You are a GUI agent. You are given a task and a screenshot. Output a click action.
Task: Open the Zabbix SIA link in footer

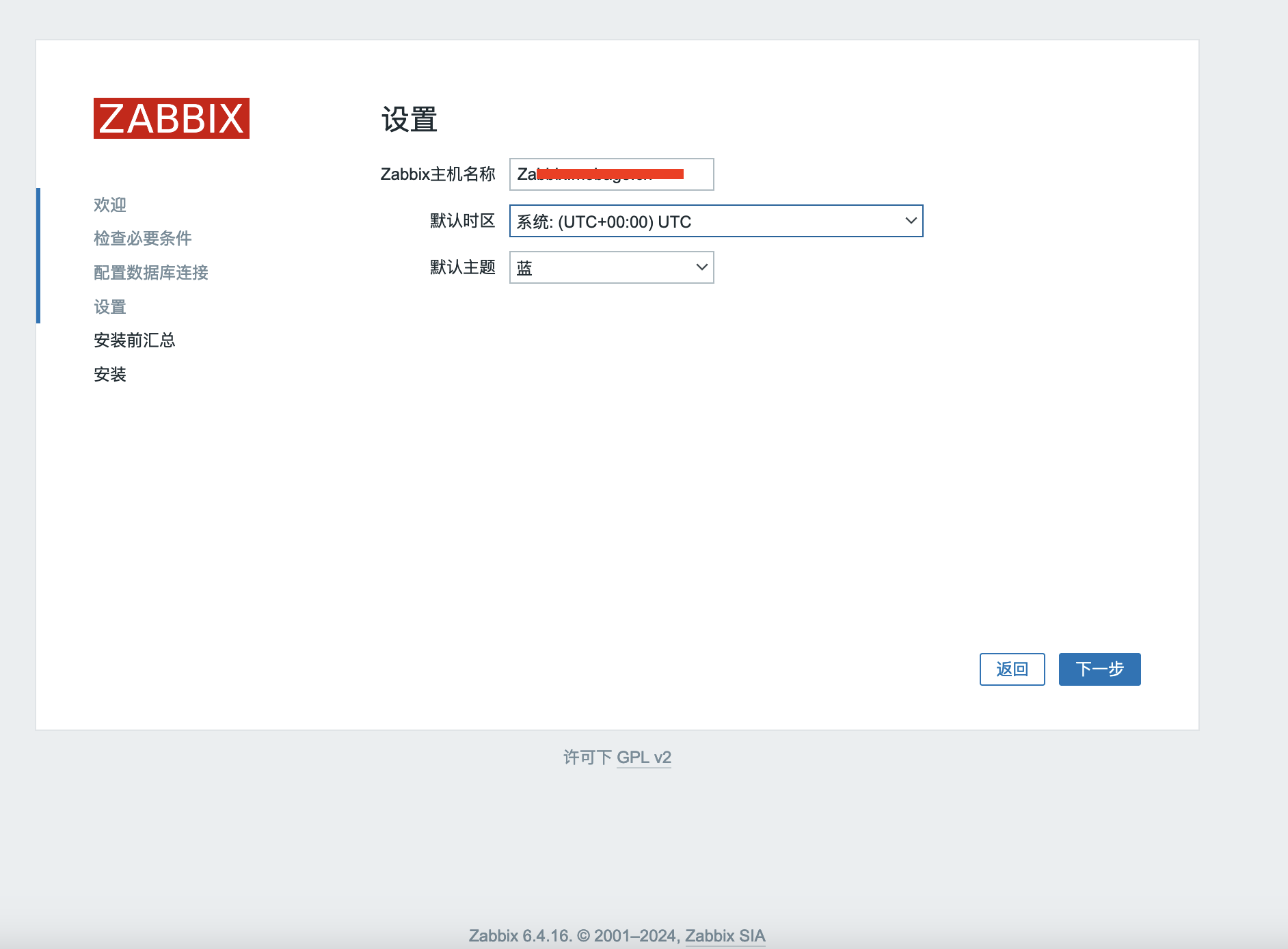pyautogui.click(x=725, y=936)
